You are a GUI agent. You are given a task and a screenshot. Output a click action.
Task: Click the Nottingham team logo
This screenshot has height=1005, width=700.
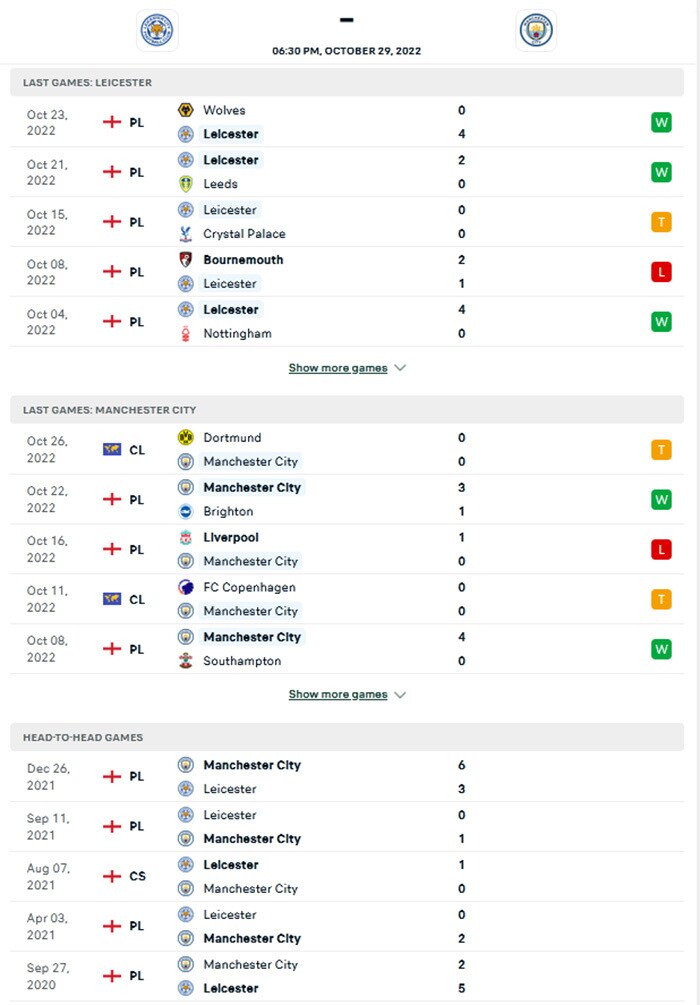(185, 334)
